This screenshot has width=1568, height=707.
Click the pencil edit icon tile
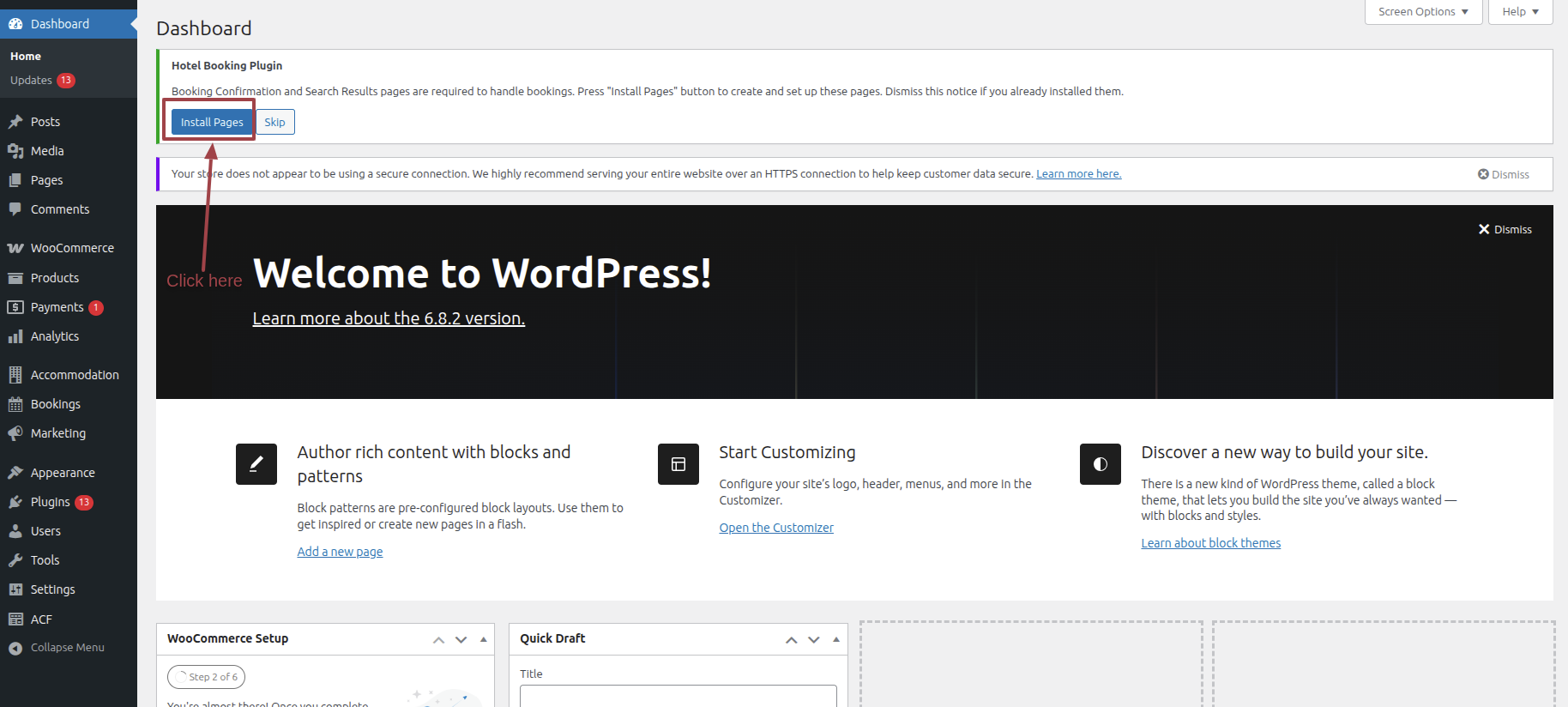point(256,464)
